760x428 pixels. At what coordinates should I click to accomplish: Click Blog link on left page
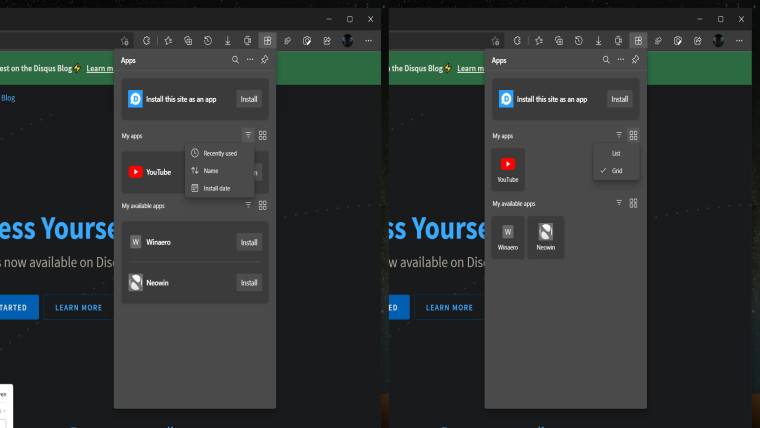[8, 98]
